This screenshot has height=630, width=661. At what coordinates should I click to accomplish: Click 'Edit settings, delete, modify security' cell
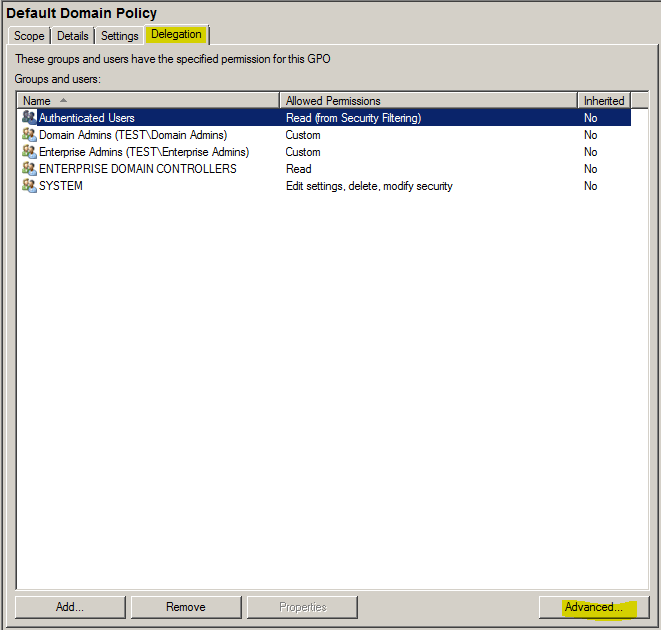(369, 186)
